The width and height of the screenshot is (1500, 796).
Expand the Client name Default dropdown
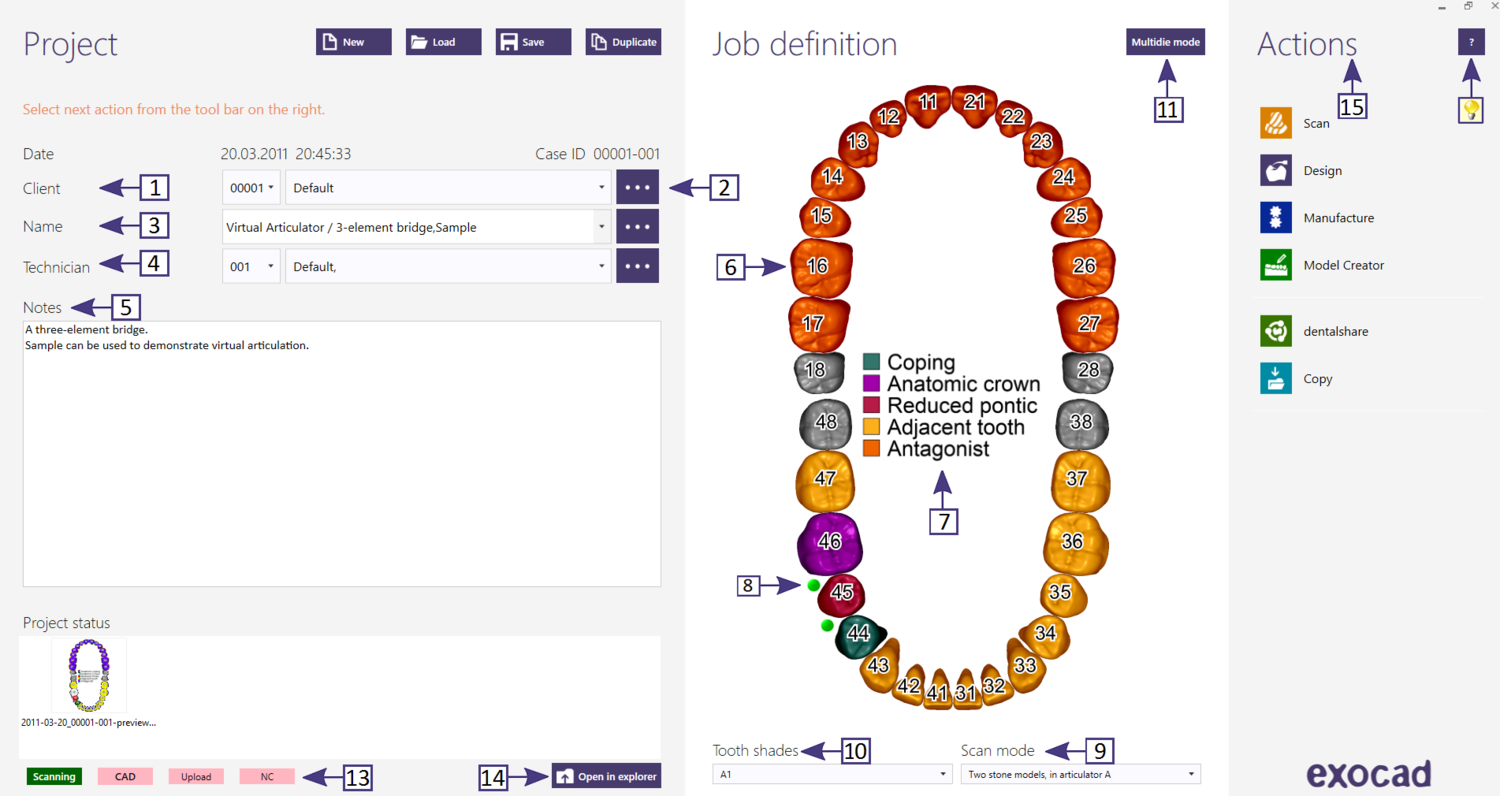point(448,188)
